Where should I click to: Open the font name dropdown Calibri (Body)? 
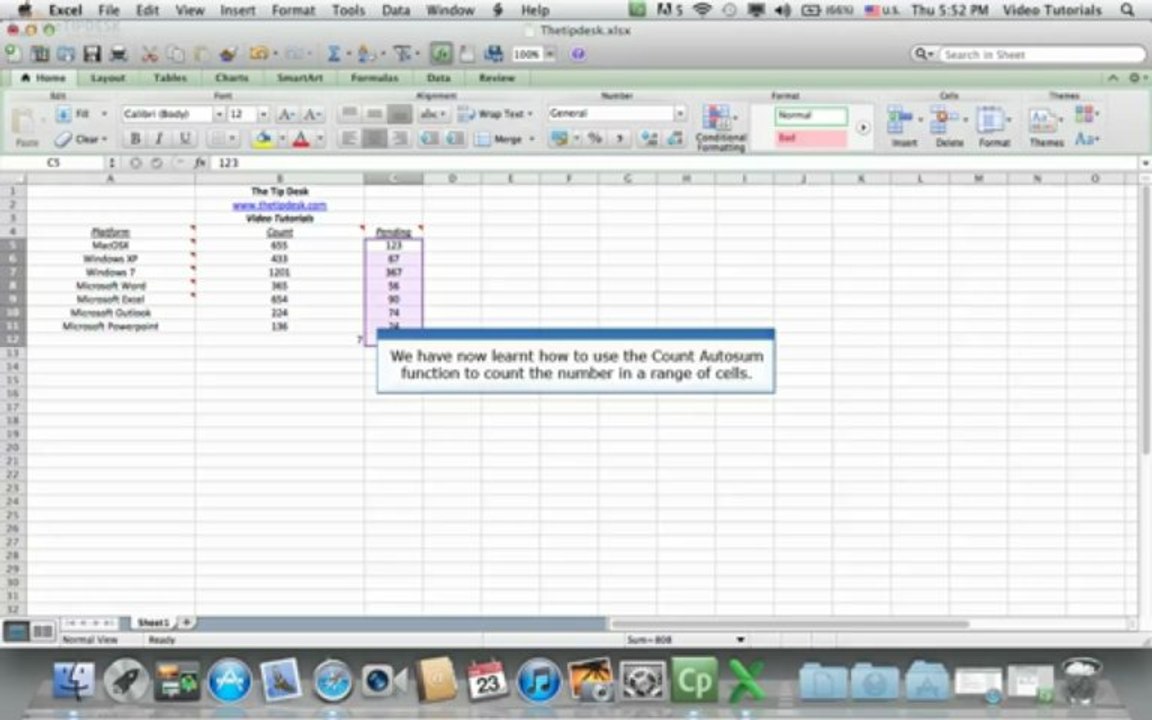[218, 114]
